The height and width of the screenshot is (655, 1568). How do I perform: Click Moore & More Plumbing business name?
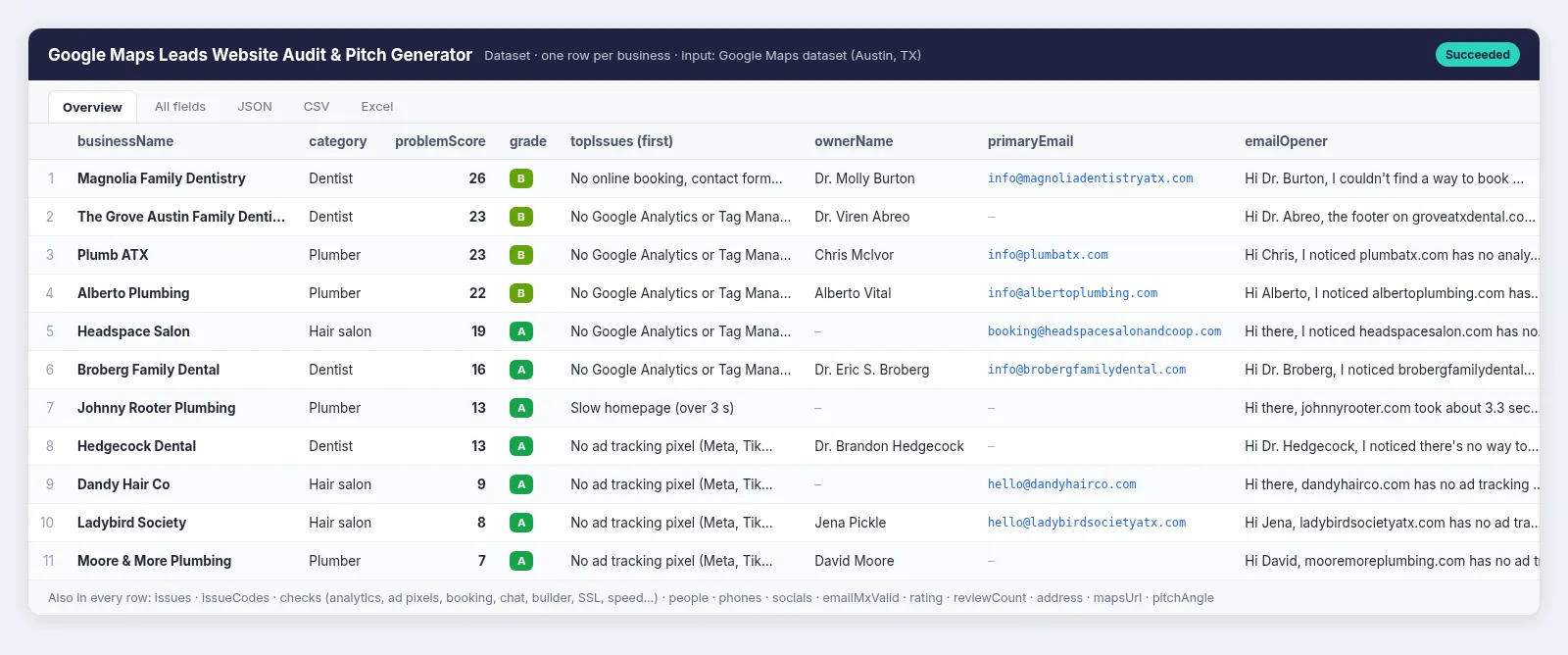pos(155,561)
